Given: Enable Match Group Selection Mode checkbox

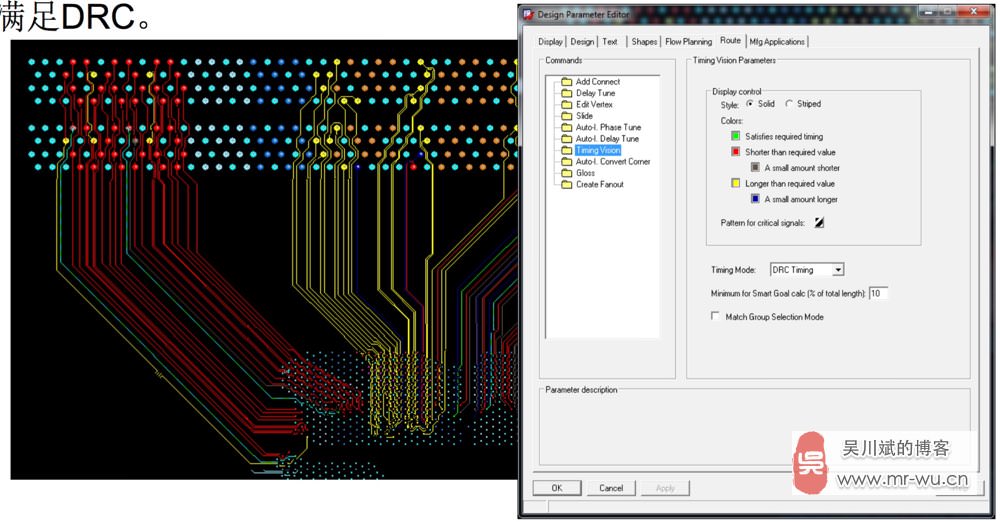Looking at the screenshot, I should click(715, 317).
